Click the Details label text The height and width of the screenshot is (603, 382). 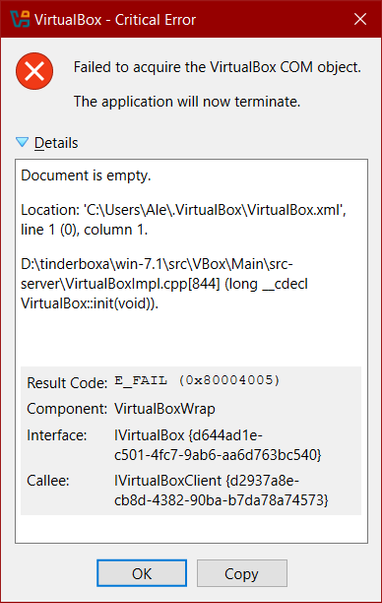pyautogui.click(x=56, y=143)
